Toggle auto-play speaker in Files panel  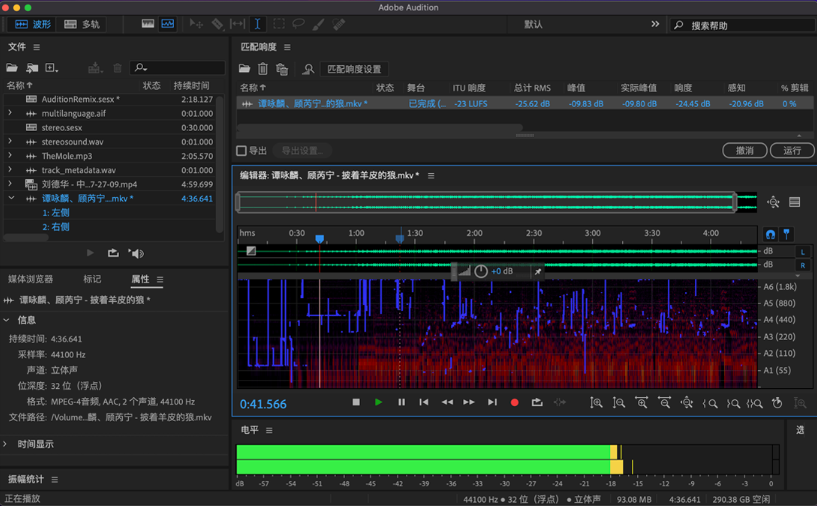click(137, 253)
